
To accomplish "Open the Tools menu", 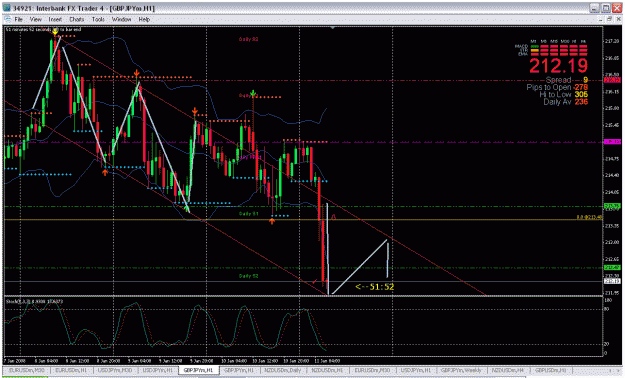I will pyautogui.click(x=98, y=19).
